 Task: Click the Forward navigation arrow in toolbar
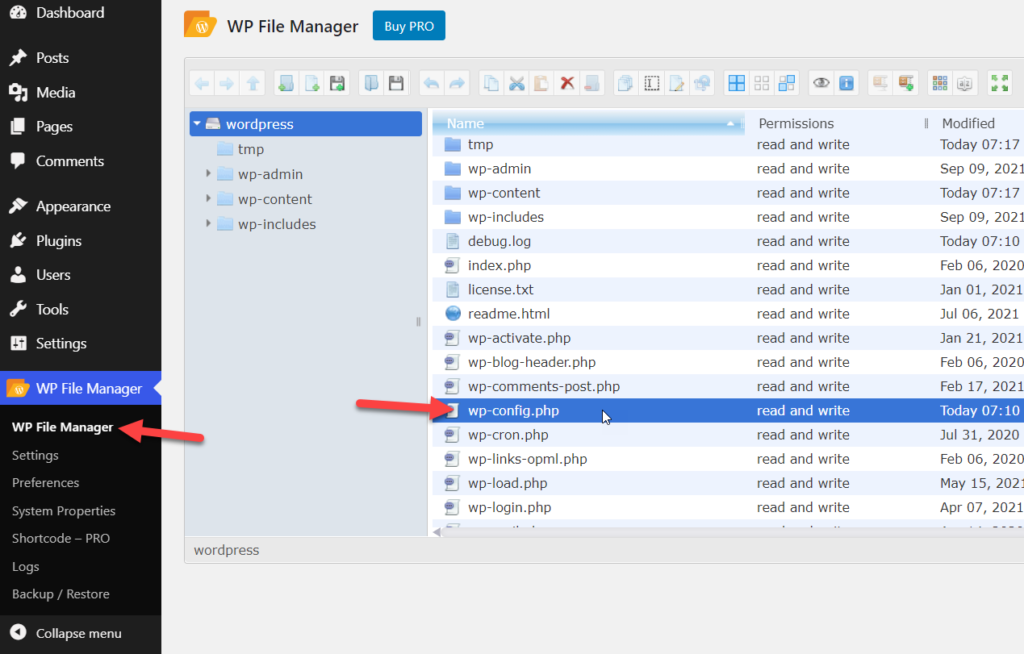tap(227, 84)
